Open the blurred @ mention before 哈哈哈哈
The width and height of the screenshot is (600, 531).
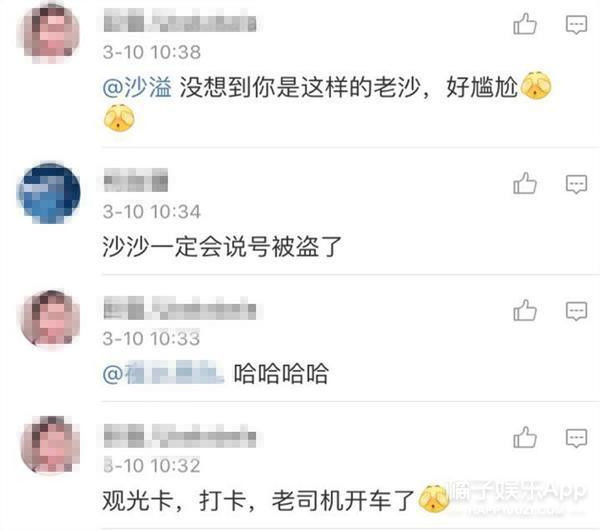point(163,373)
